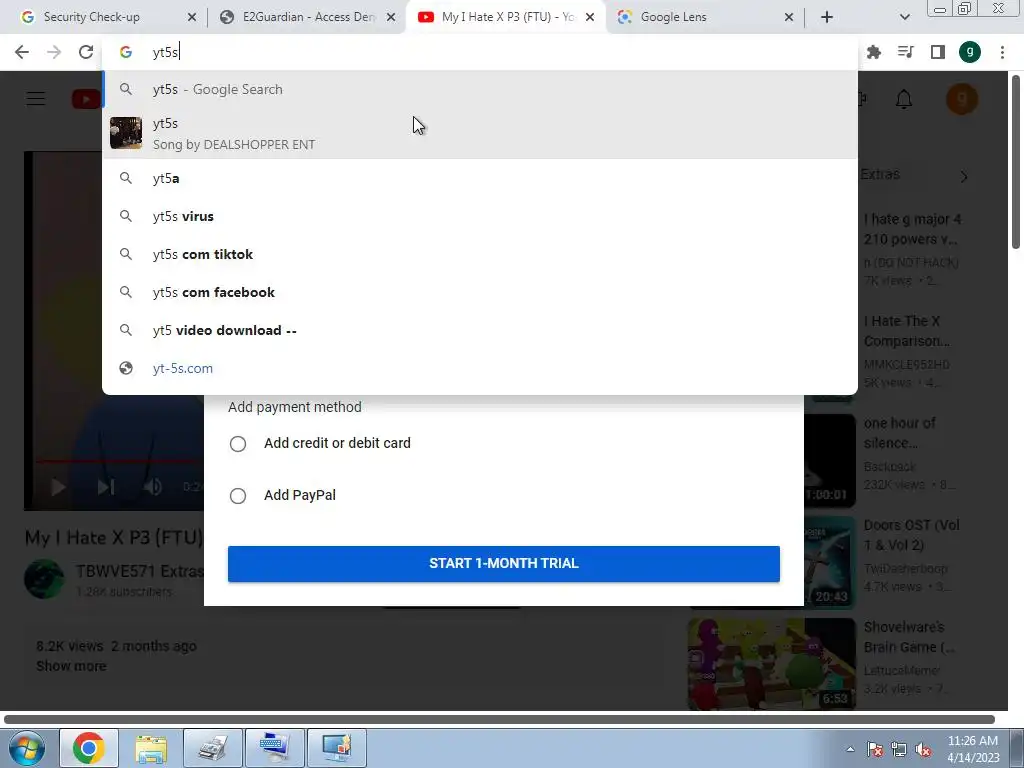Open 'I hate g major 4 210 powers' video
Image resolution: width=1024 pixels, height=768 pixels.
point(912,229)
